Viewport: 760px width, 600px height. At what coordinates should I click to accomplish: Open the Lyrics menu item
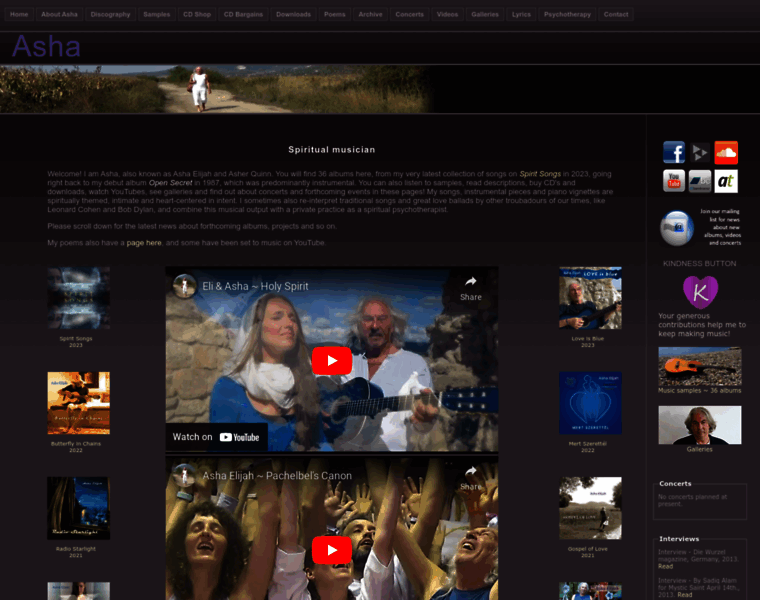click(x=522, y=15)
